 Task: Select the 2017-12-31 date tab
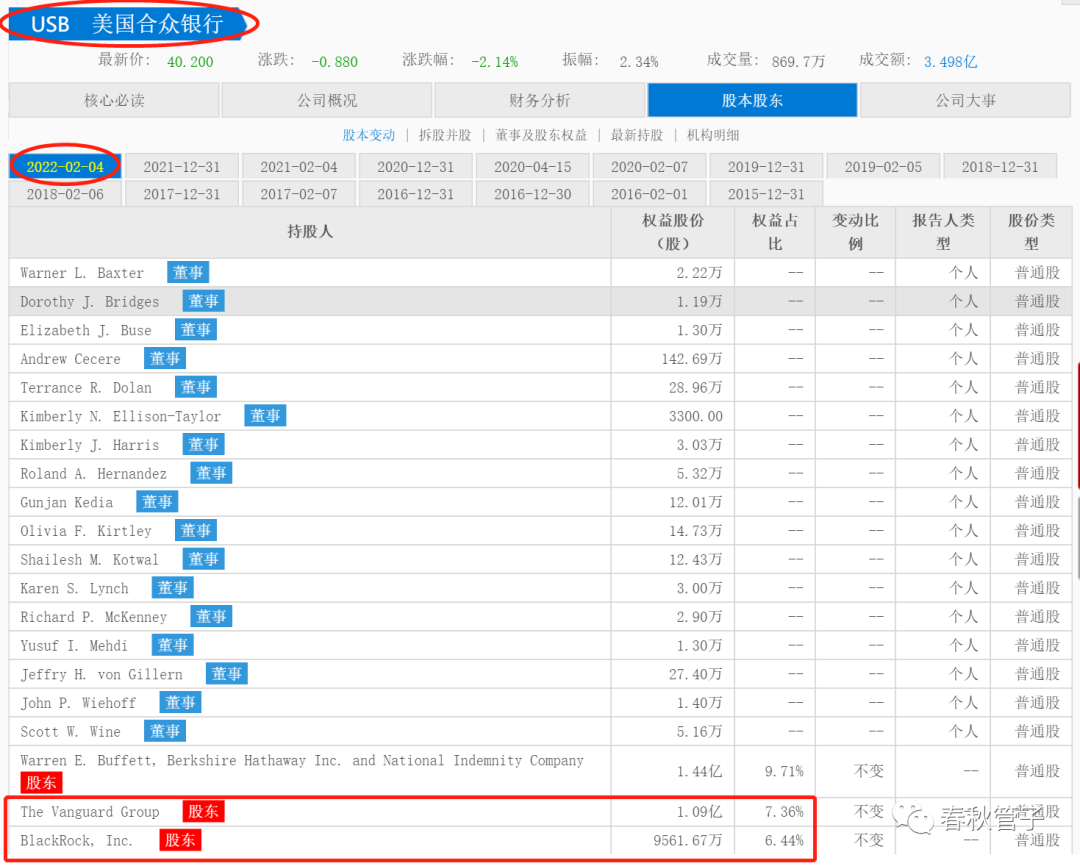(182, 194)
